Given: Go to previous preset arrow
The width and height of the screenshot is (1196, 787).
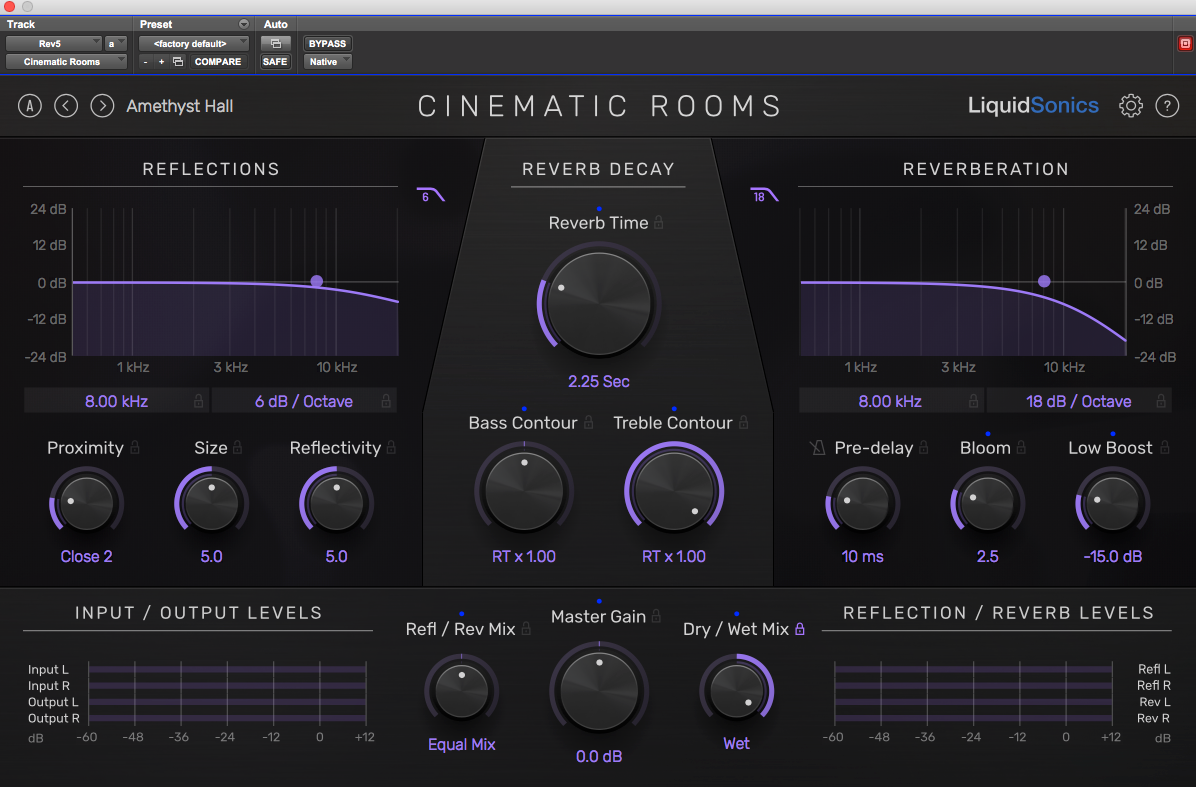Looking at the screenshot, I should (66, 106).
